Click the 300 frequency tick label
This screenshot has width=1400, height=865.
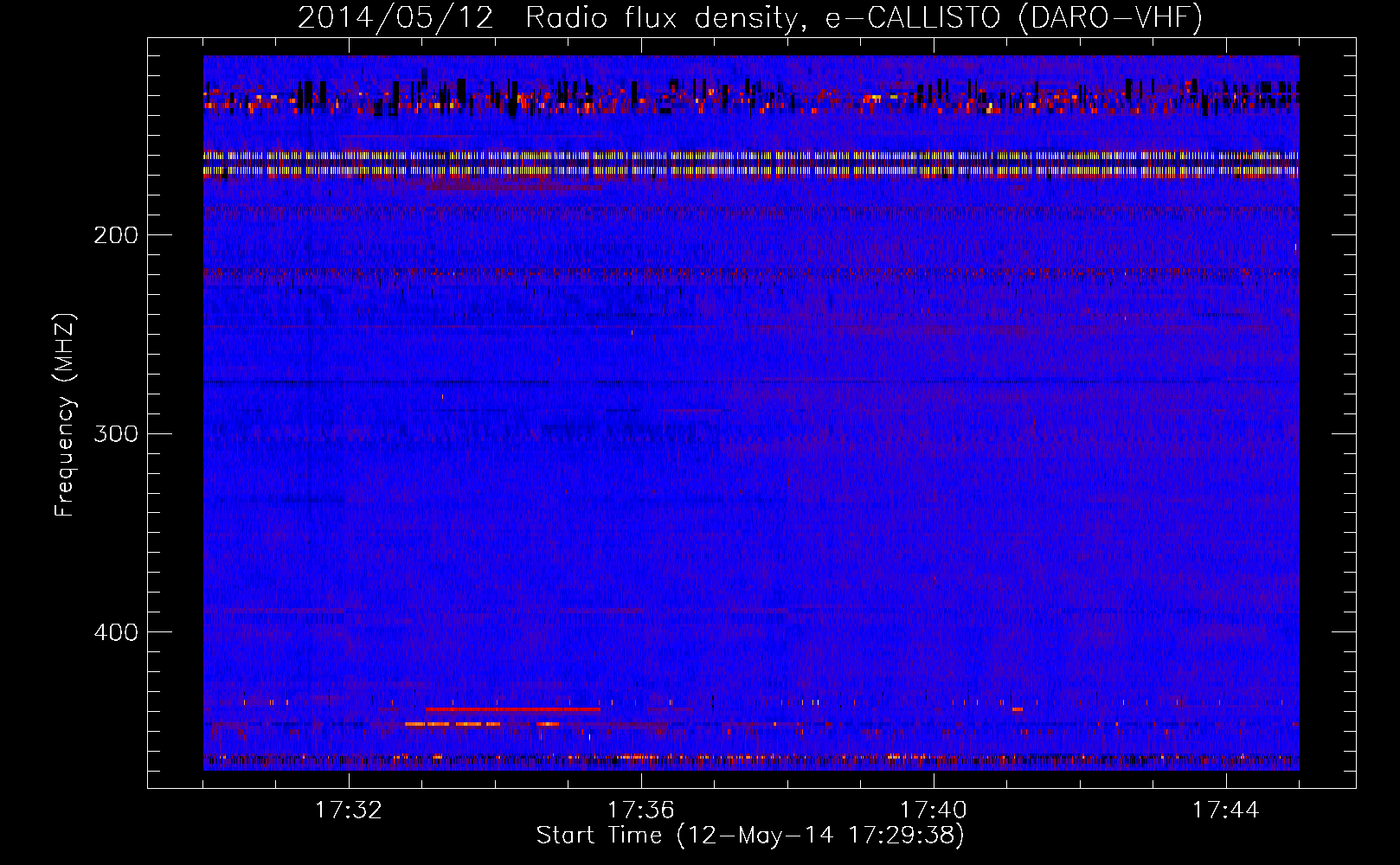[115, 433]
